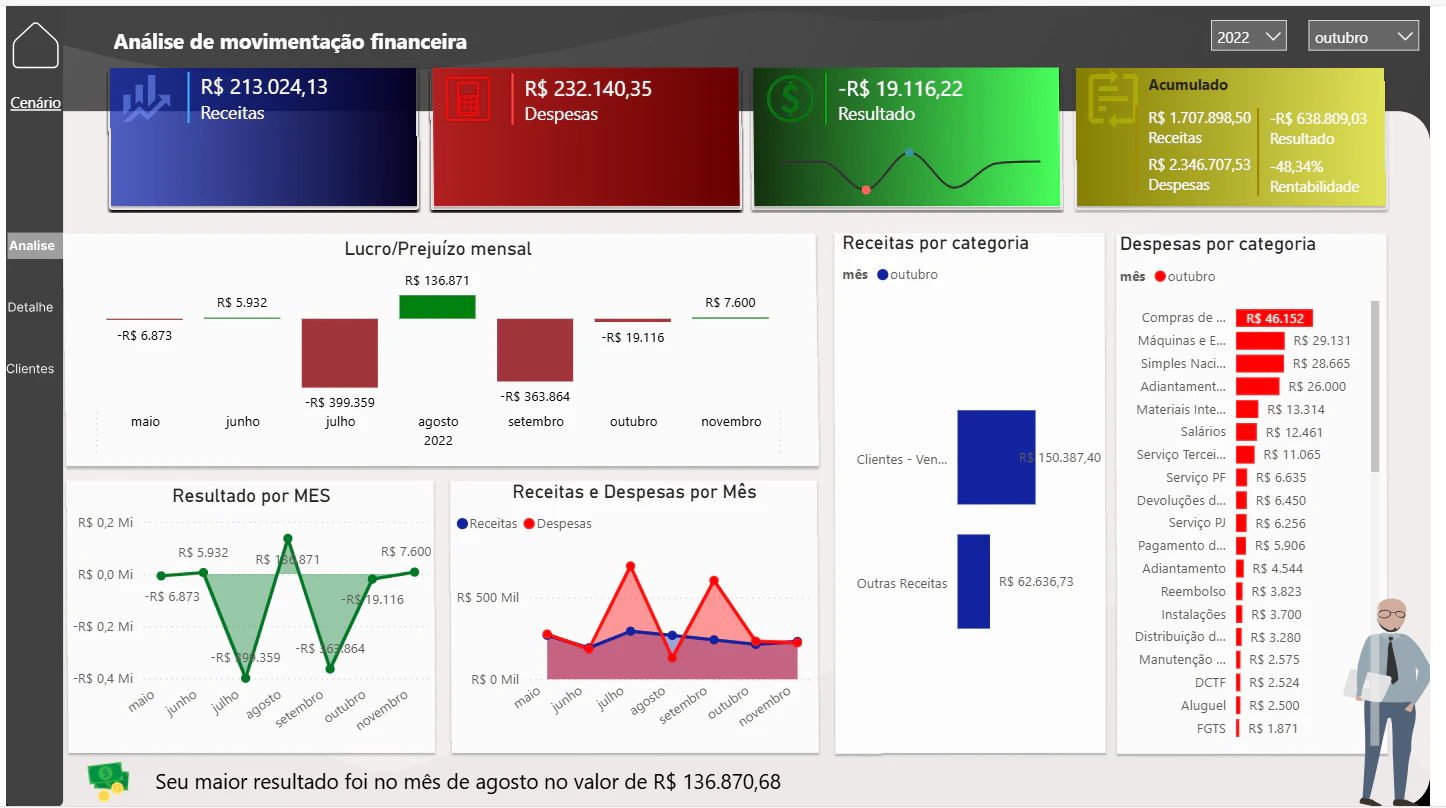Click the Receitas growth chart icon
1446x808 pixels.
point(147,99)
